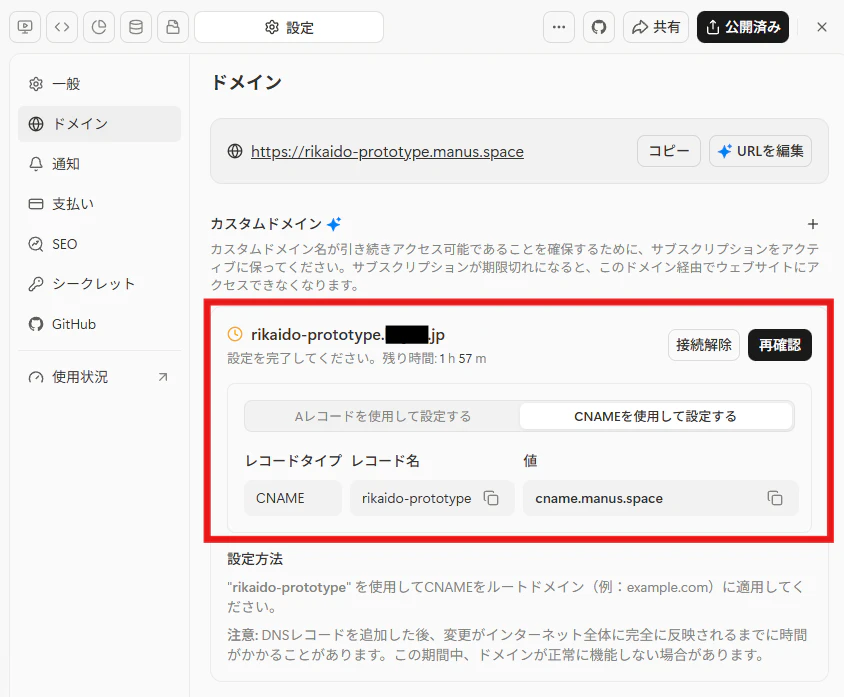The width and height of the screenshot is (844, 697).
Task: Open 使用状況 usage link in sidebar
Action: 100,377
